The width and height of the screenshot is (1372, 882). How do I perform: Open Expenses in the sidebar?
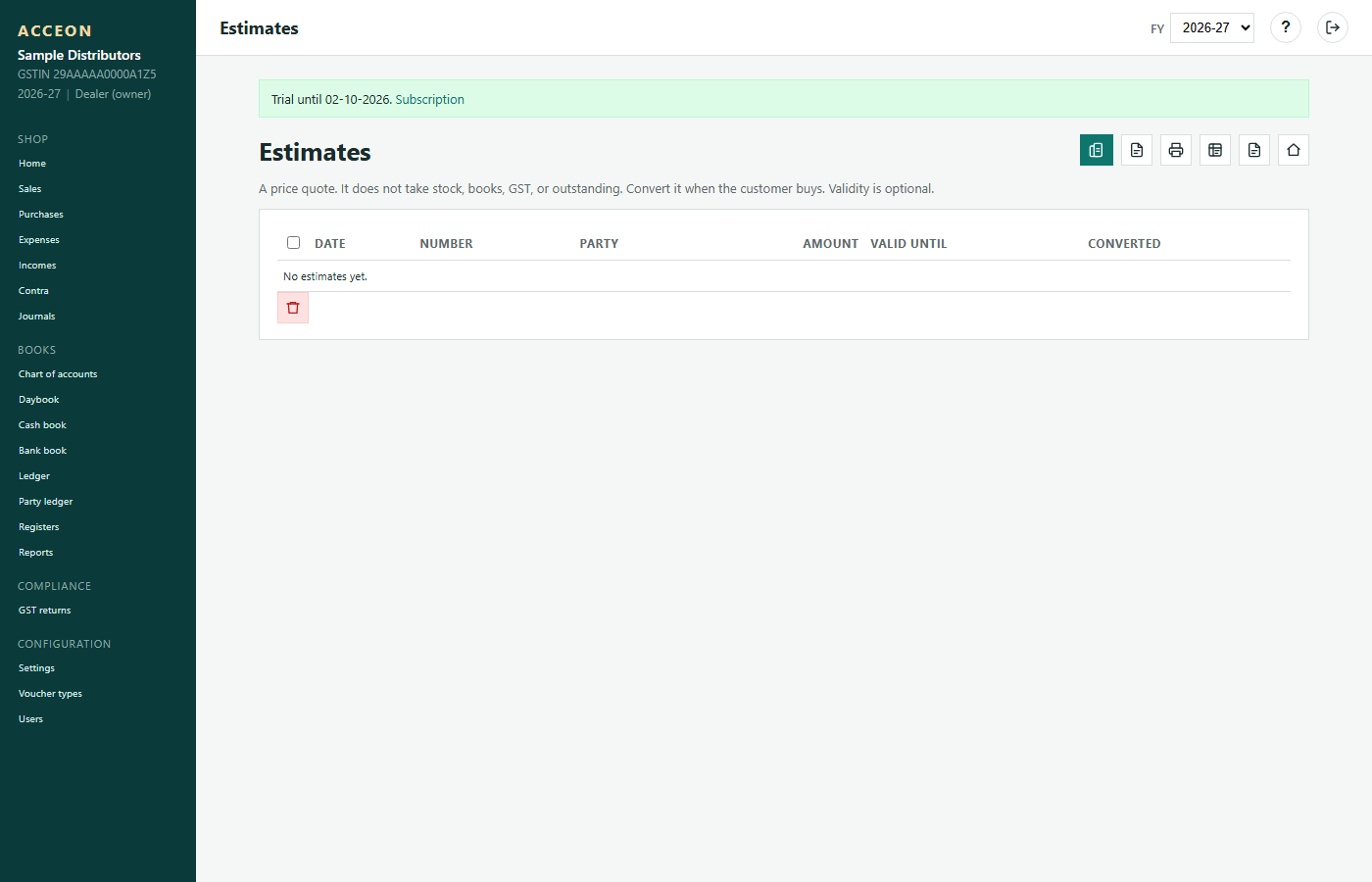click(x=39, y=240)
